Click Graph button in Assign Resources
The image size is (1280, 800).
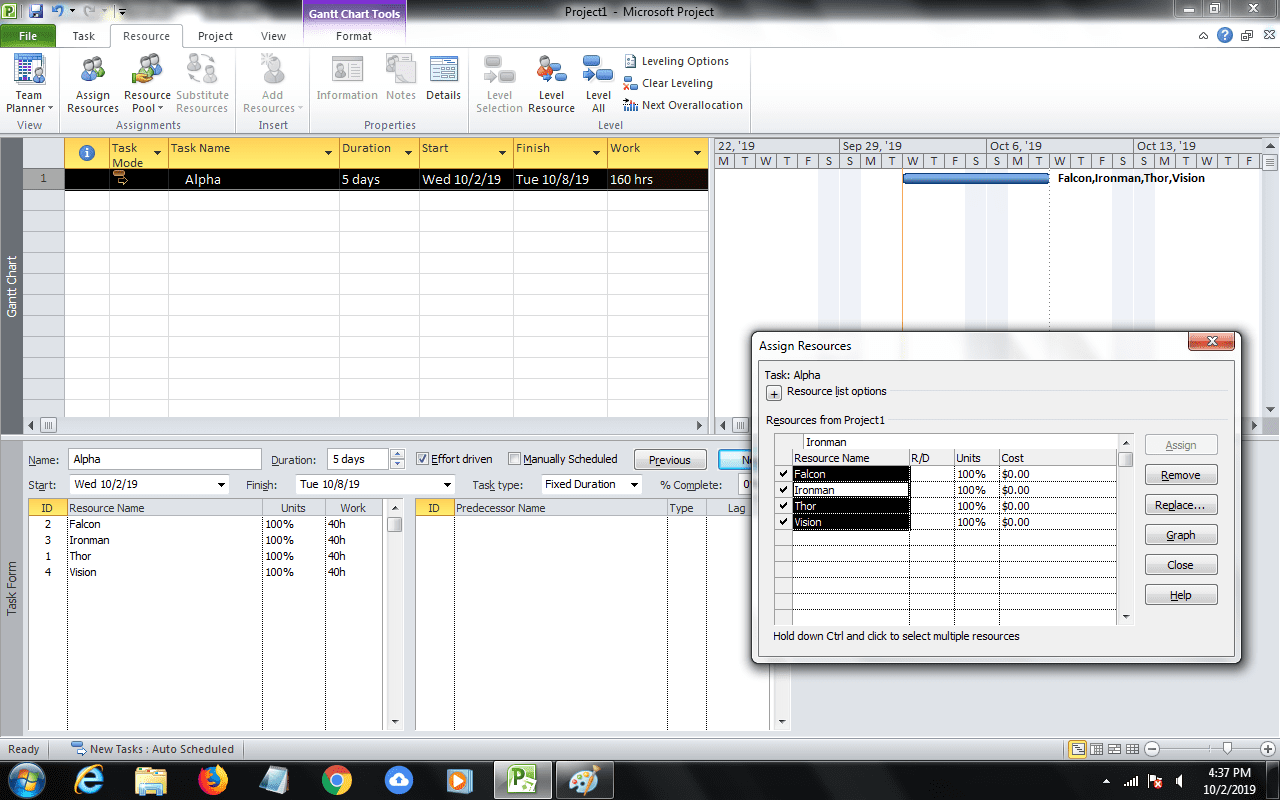(1181, 535)
